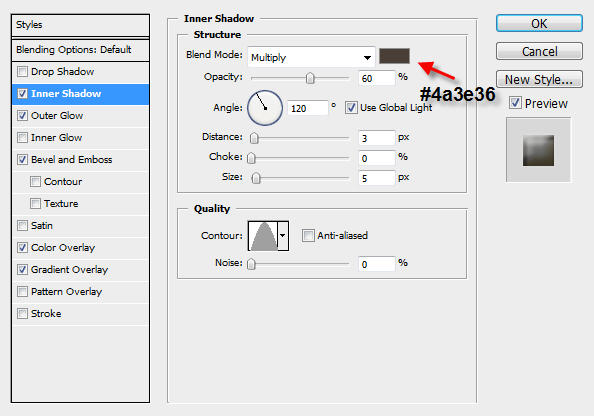Open the Stroke settings entry
This screenshot has height=416, width=594.
(46, 314)
